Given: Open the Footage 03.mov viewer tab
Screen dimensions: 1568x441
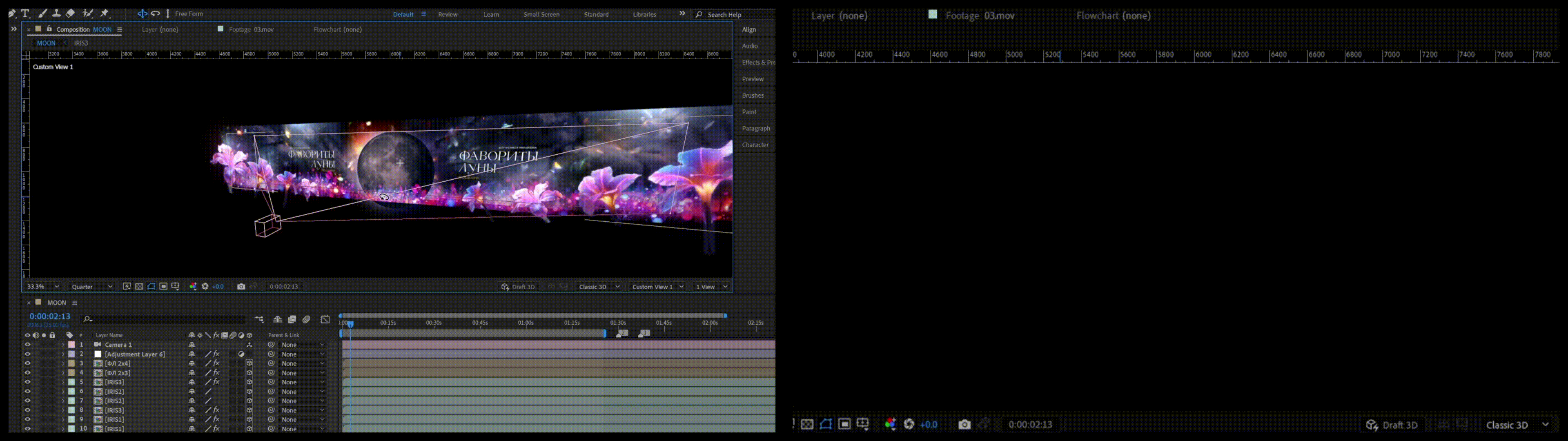Looking at the screenshot, I should 251,29.
